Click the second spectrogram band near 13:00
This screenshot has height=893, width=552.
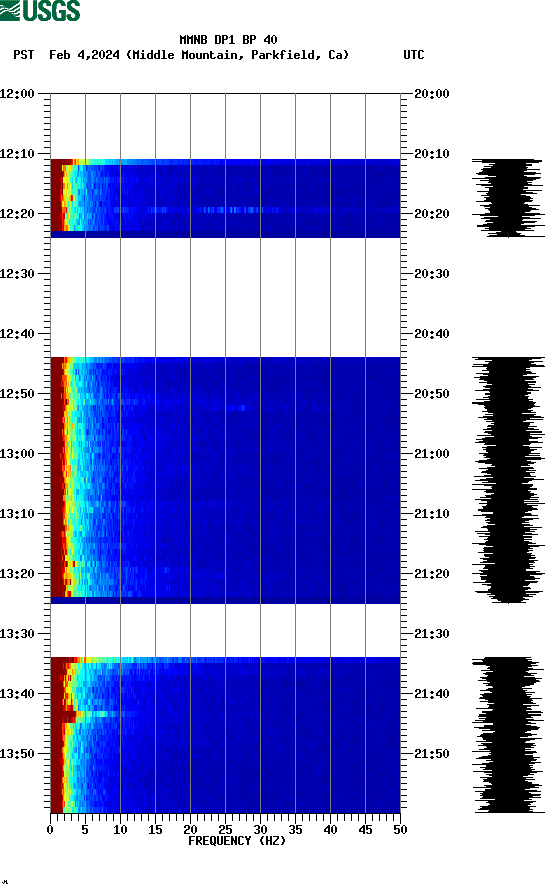tap(226, 480)
